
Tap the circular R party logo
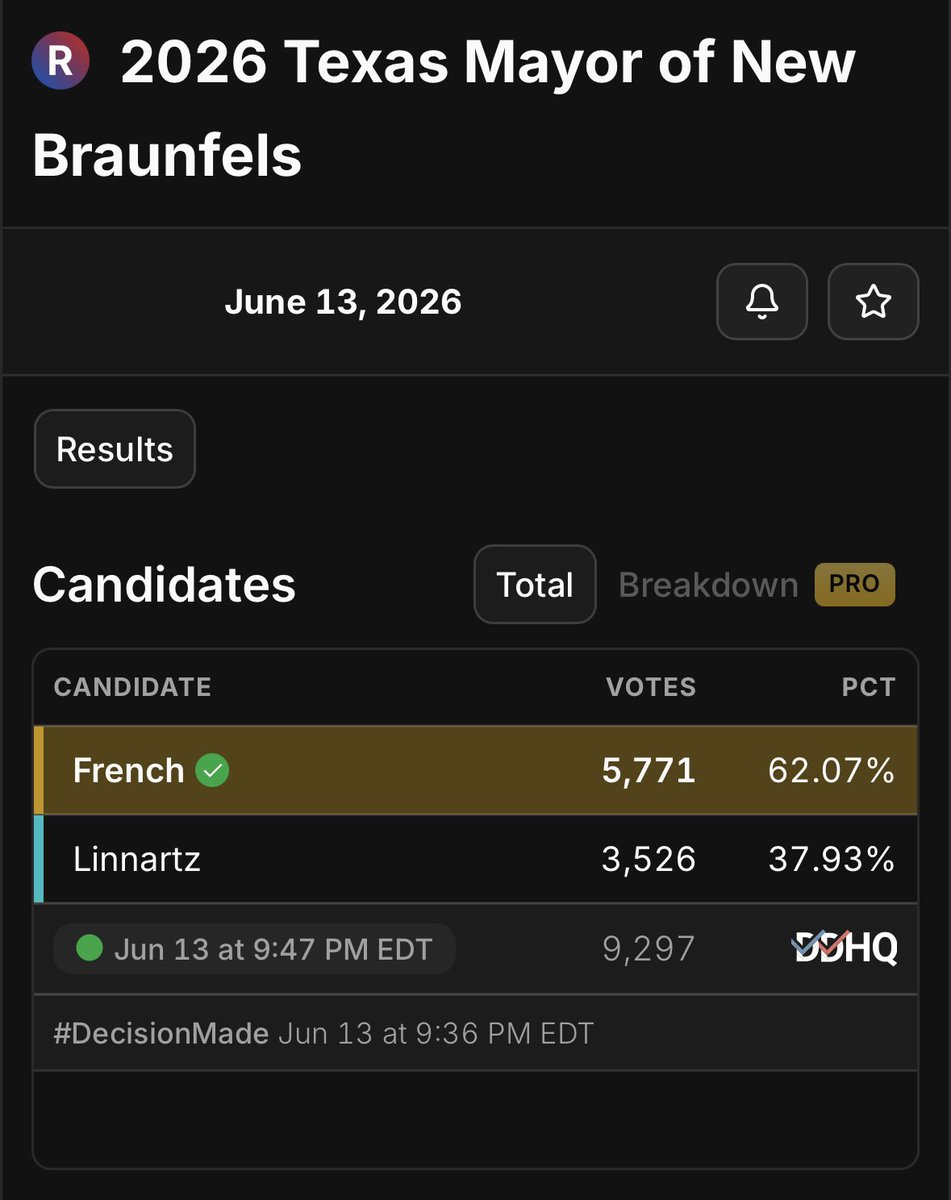pos(60,61)
